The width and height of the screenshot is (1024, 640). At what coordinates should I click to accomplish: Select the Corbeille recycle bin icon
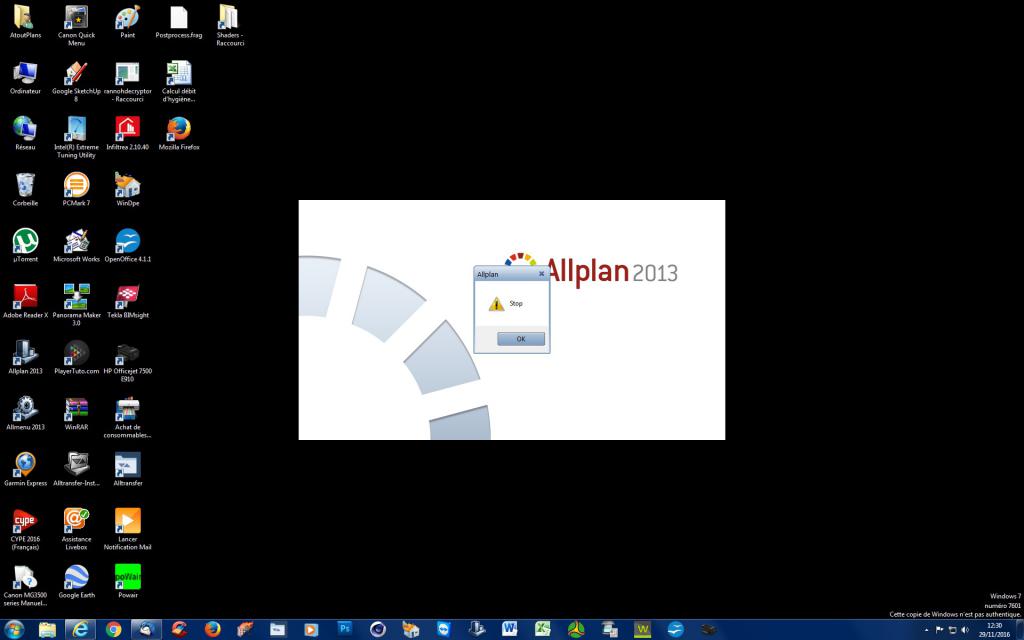pyautogui.click(x=25, y=191)
